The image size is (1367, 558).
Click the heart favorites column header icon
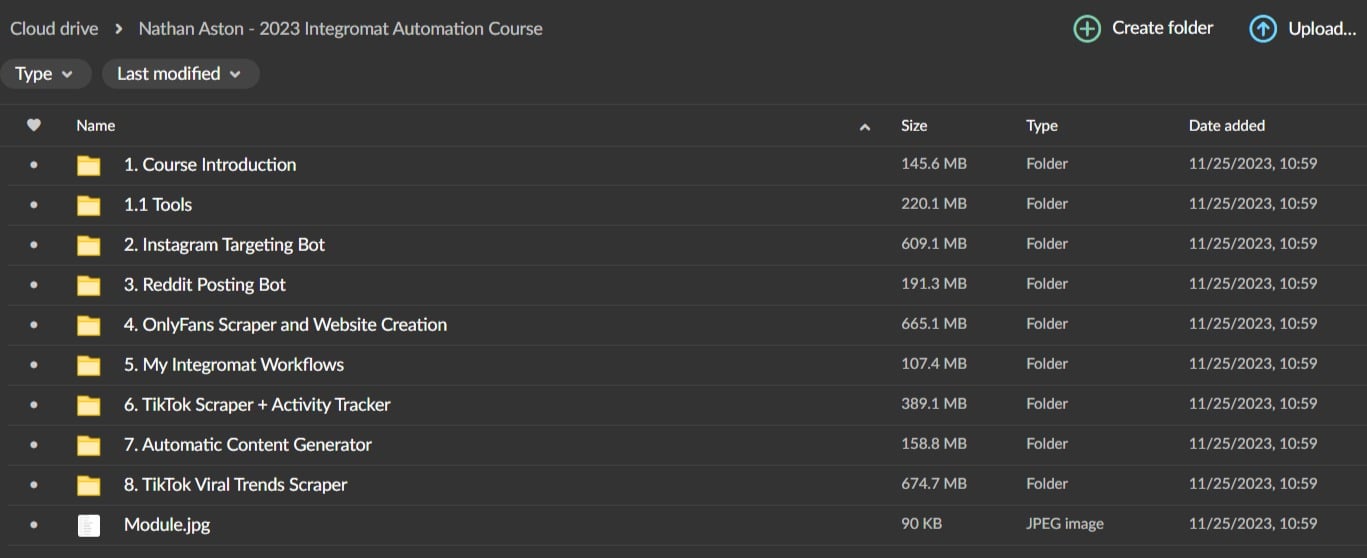[x=34, y=125]
